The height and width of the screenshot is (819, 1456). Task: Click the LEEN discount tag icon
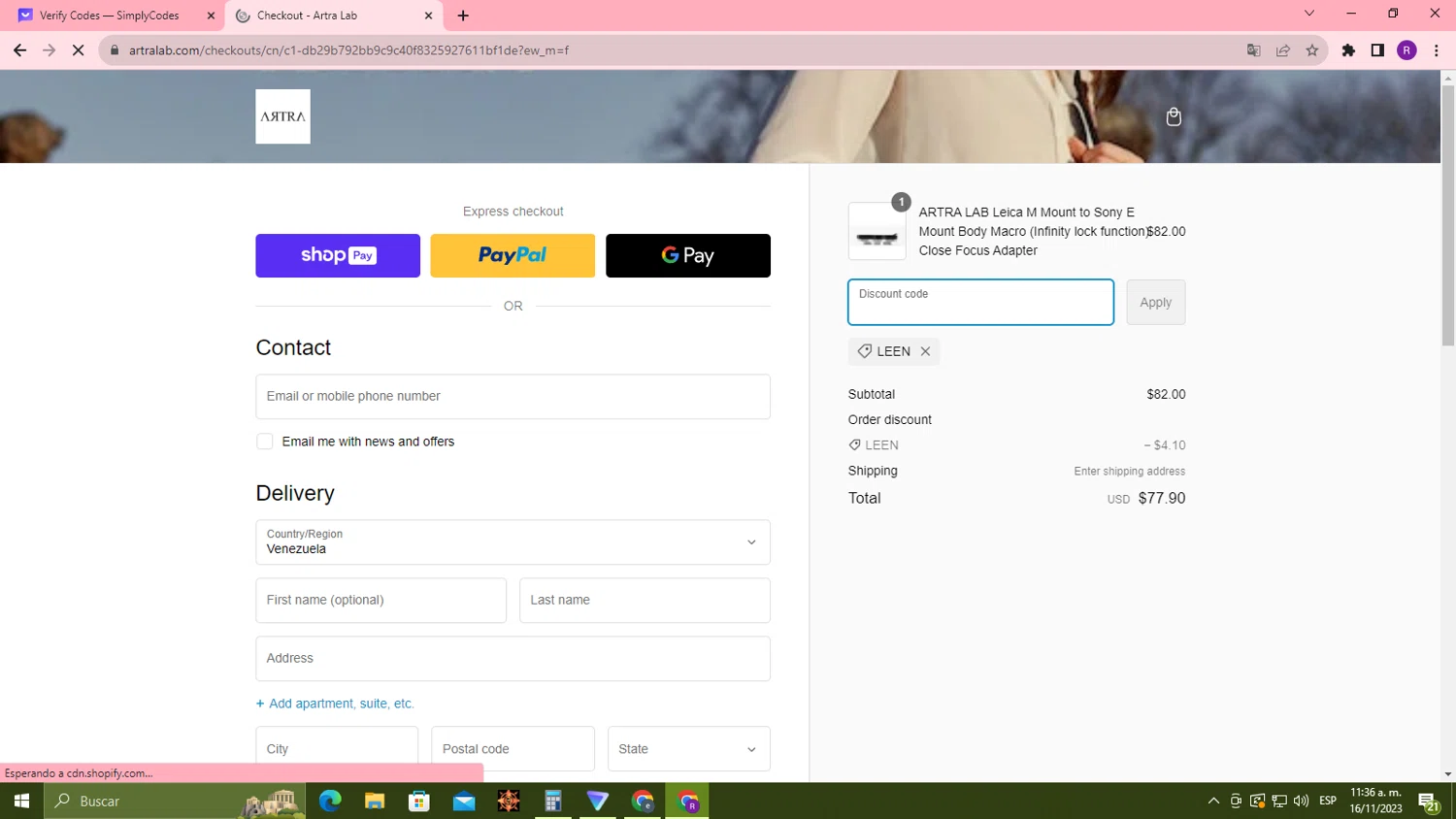click(x=864, y=351)
